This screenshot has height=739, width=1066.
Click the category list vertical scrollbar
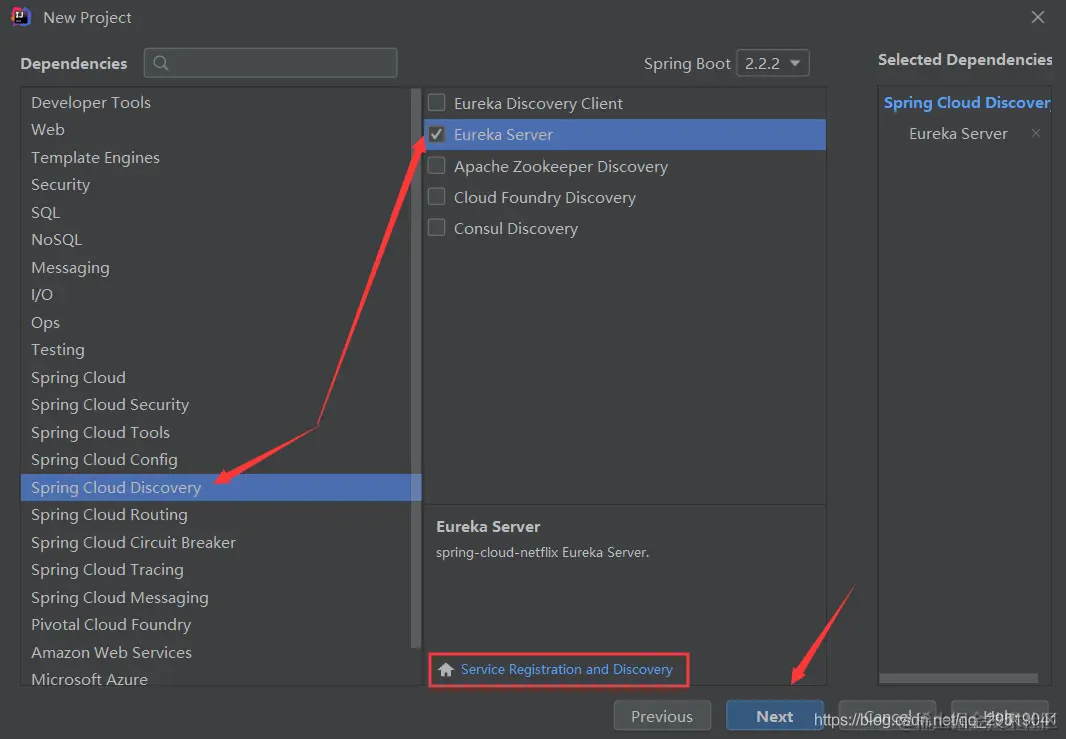(x=415, y=367)
